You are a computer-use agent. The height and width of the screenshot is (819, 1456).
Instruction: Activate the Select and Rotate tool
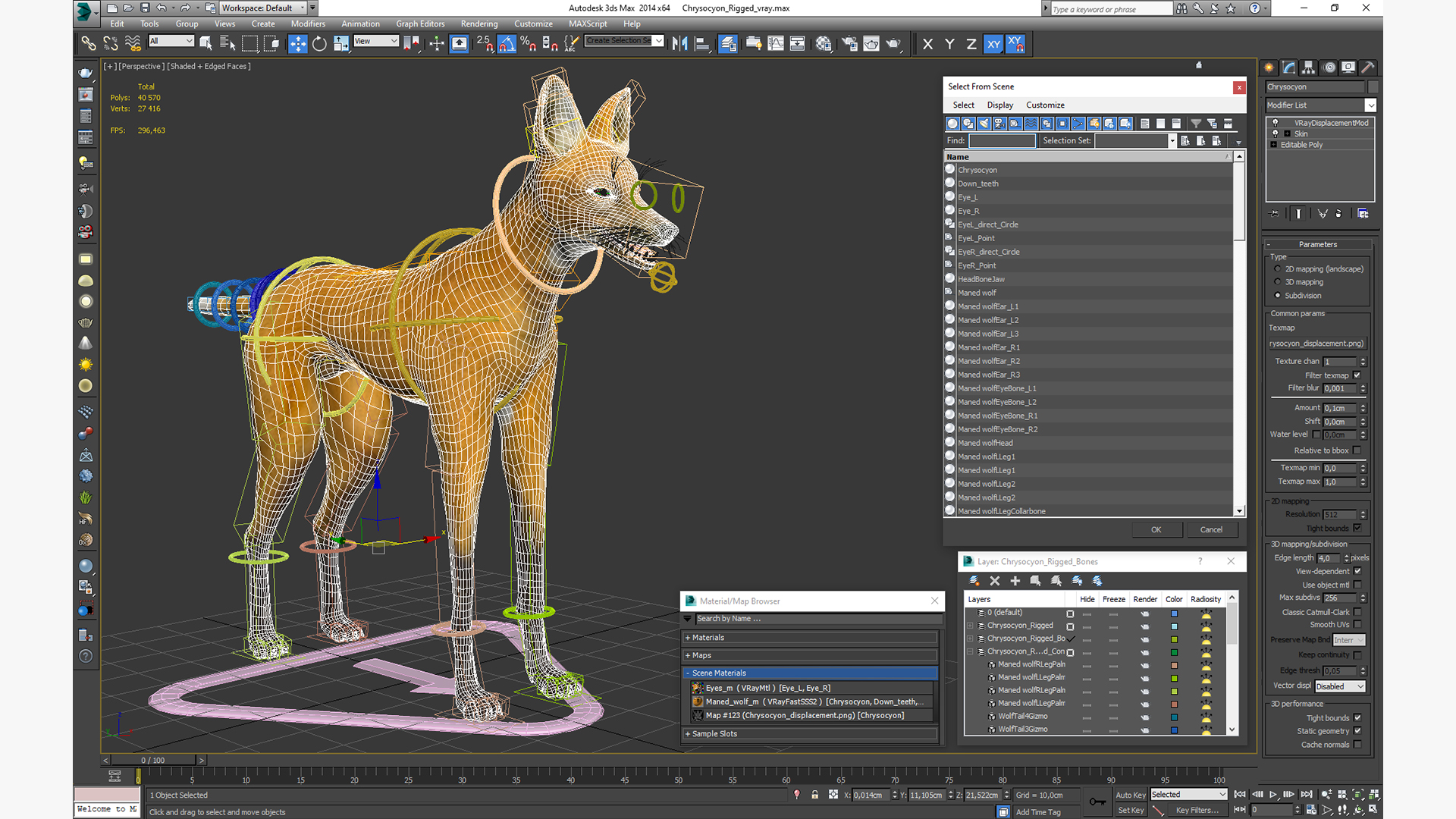319,44
